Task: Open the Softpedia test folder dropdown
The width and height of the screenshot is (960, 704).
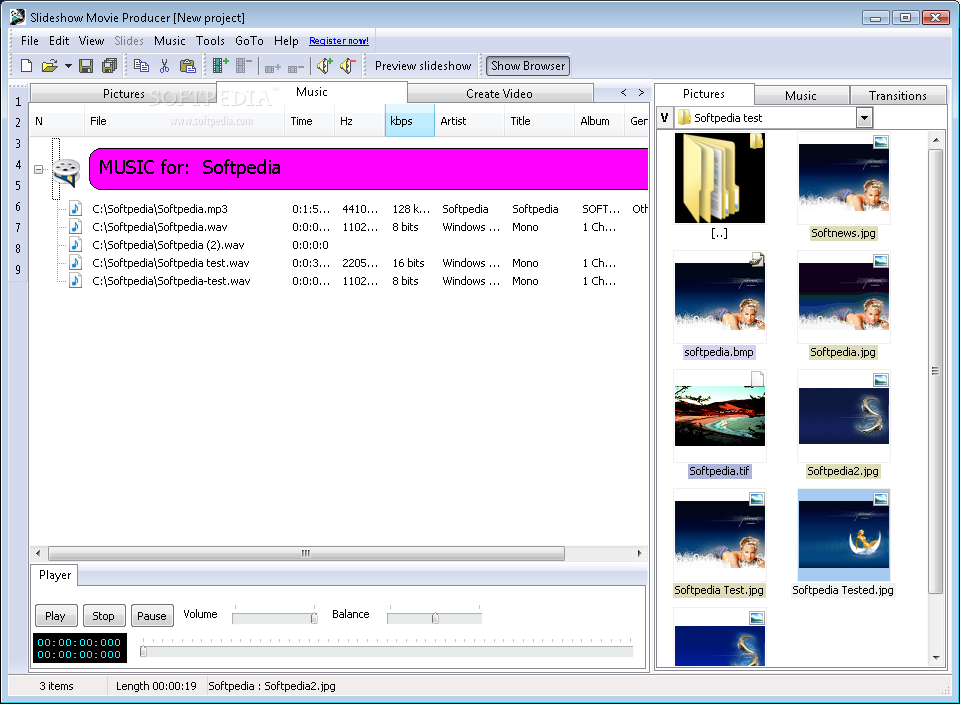Action: (864, 118)
